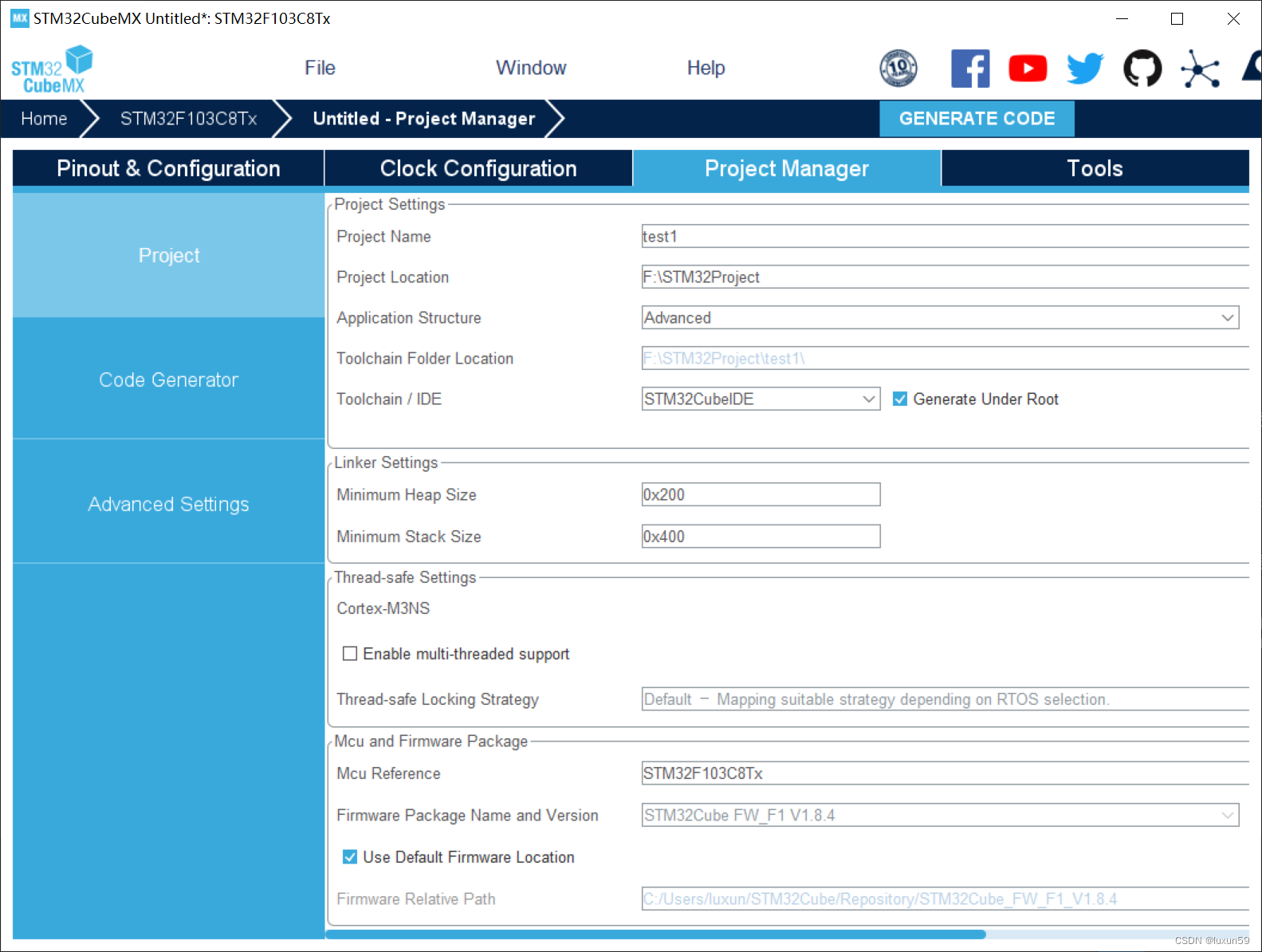Click the Project Name field

click(946, 236)
